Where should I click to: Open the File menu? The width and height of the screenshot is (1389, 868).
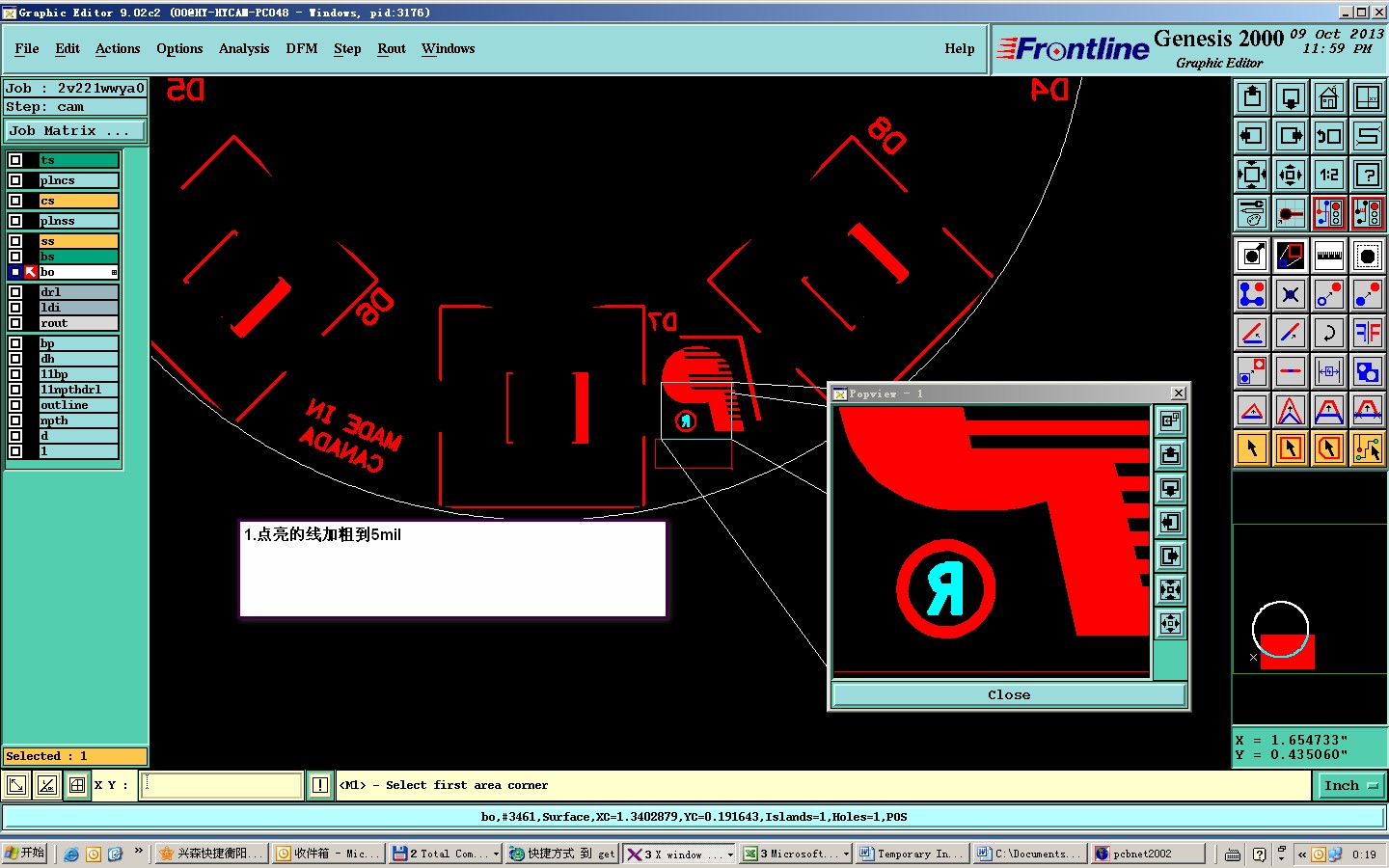coord(27,48)
